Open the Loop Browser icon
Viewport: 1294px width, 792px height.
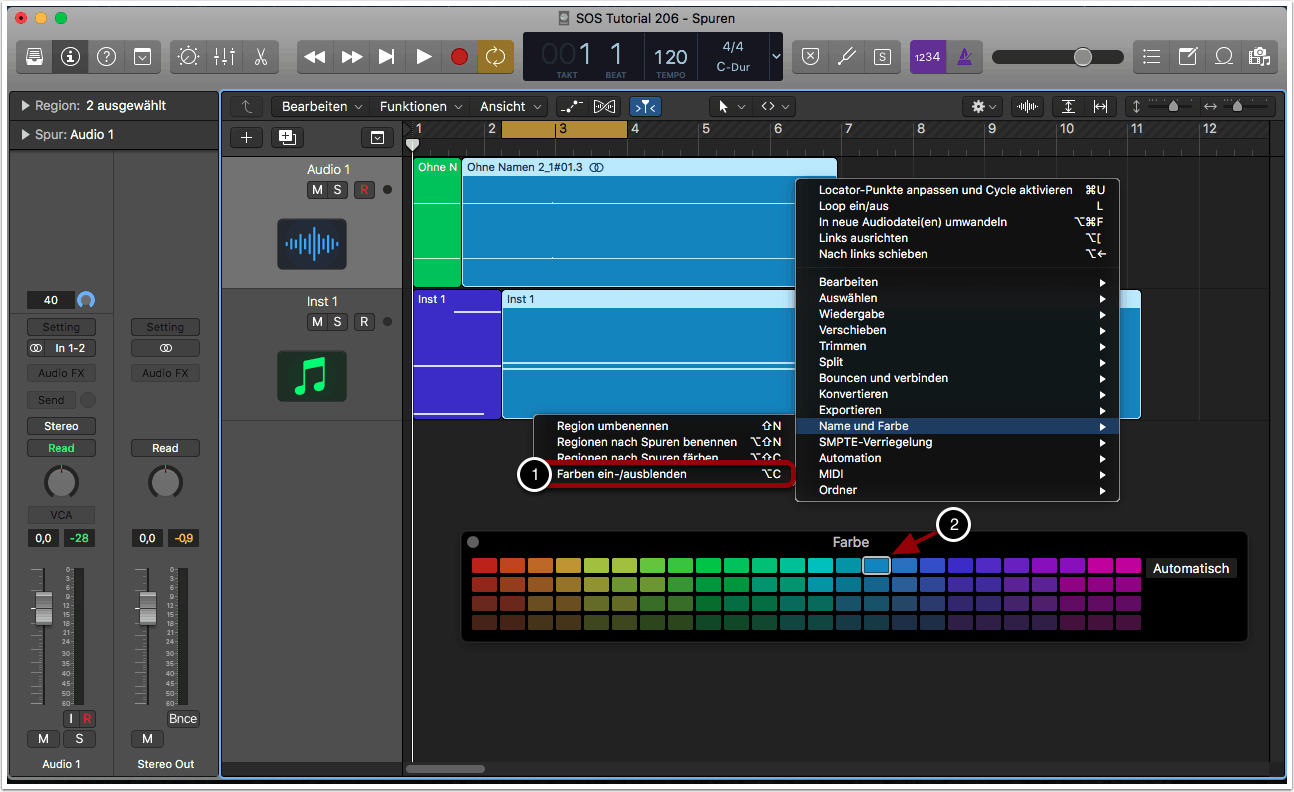click(1223, 57)
